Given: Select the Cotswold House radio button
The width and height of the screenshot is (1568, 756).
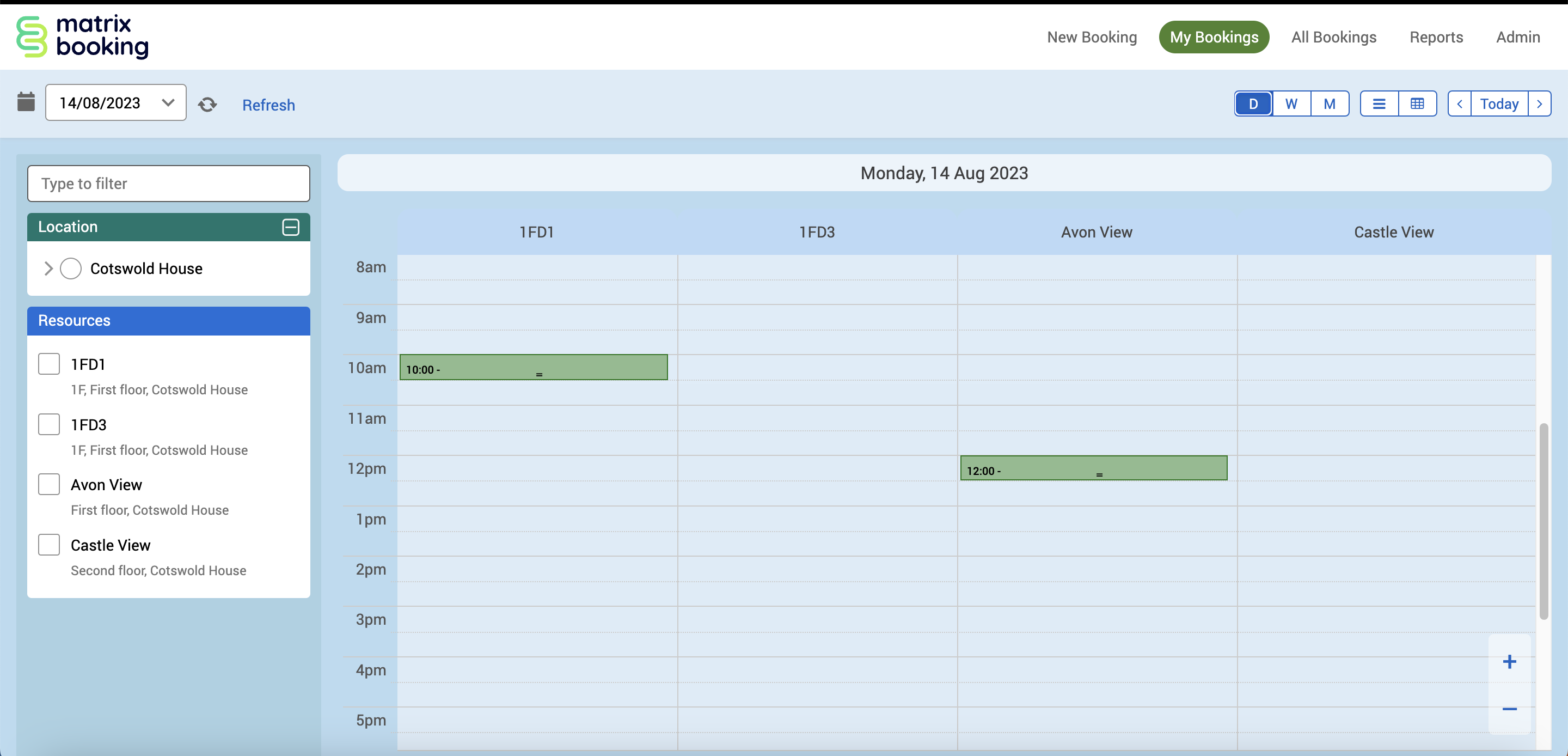Looking at the screenshot, I should tap(71, 269).
